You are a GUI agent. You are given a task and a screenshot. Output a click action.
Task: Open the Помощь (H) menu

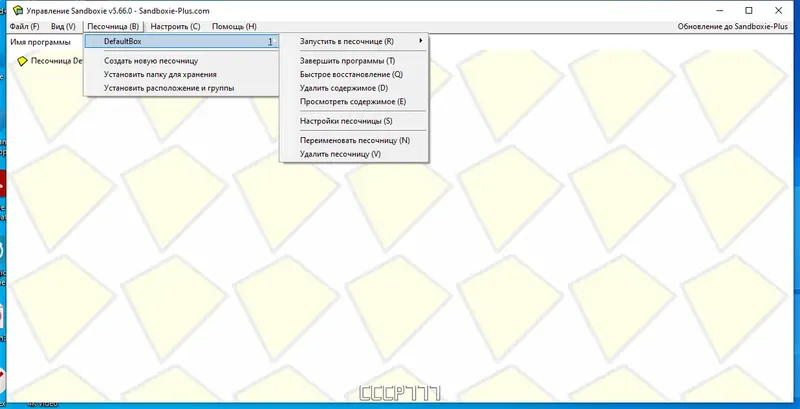[234, 27]
